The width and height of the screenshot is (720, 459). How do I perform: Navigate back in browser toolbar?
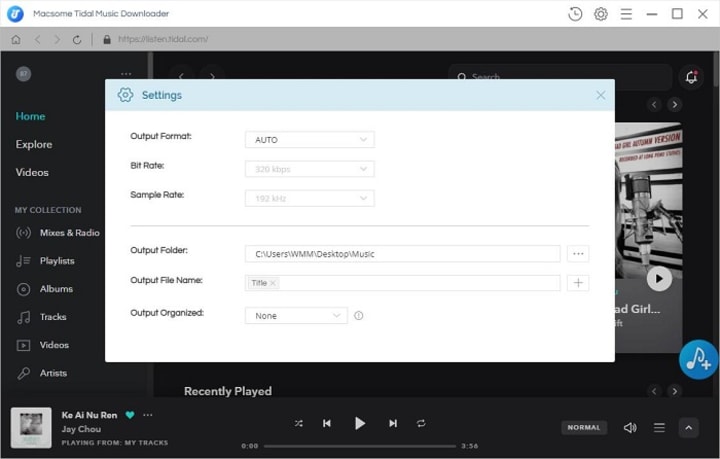tap(38, 39)
